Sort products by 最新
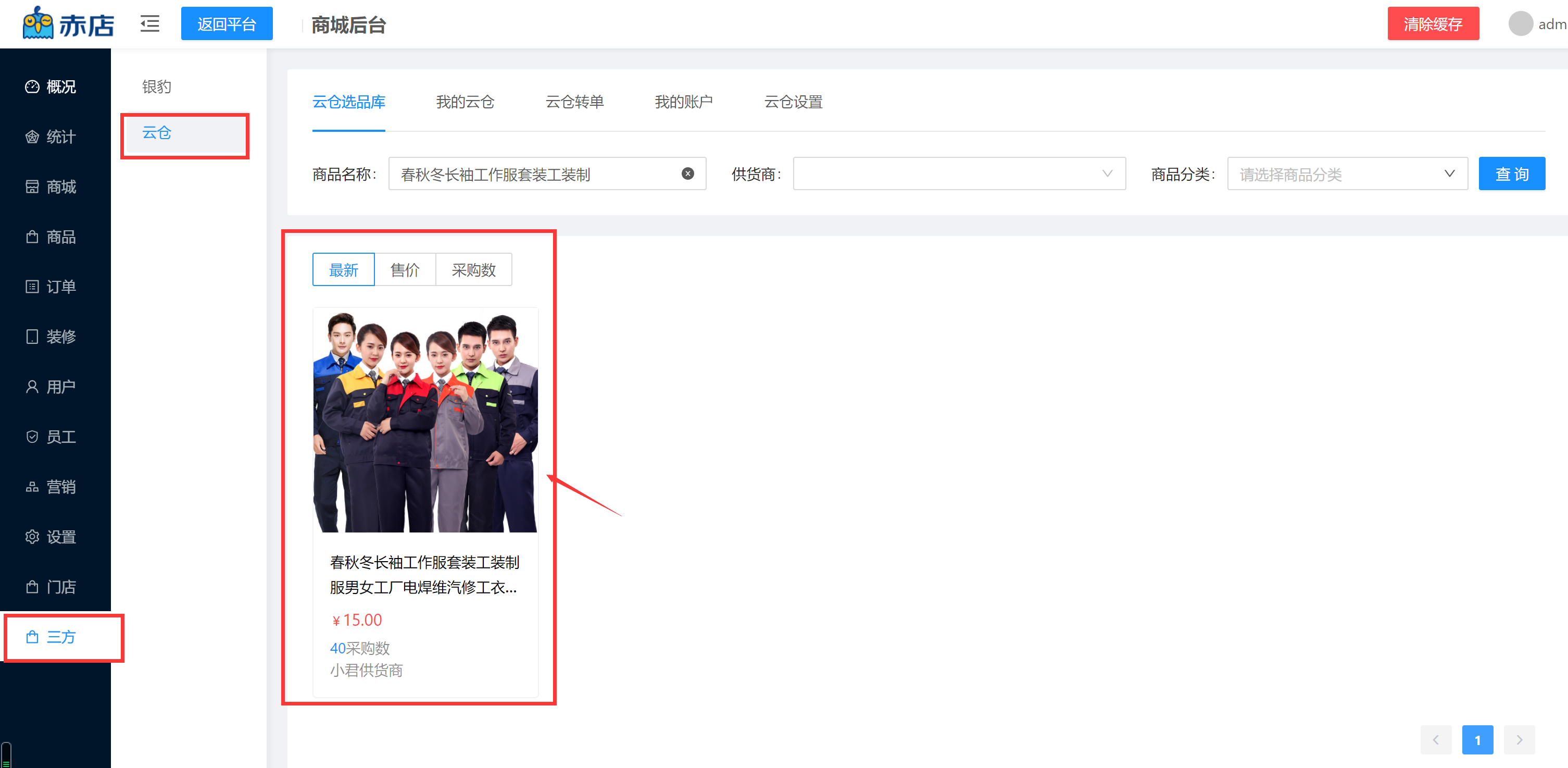 (x=343, y=269)
